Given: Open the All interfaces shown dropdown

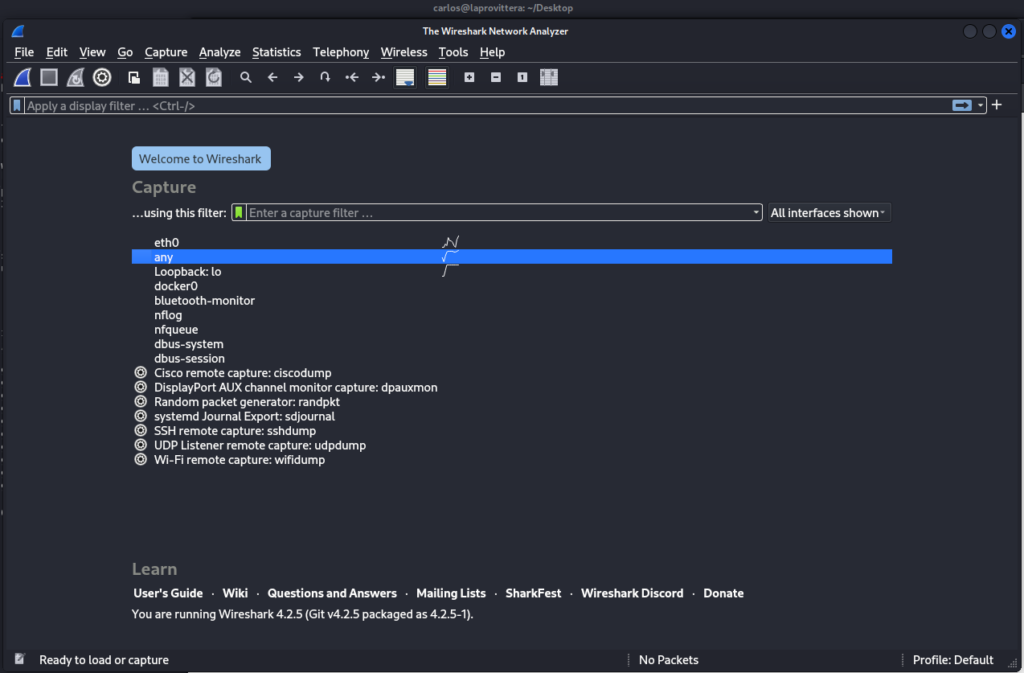Looking at the screenshot, I should [828, 213].
